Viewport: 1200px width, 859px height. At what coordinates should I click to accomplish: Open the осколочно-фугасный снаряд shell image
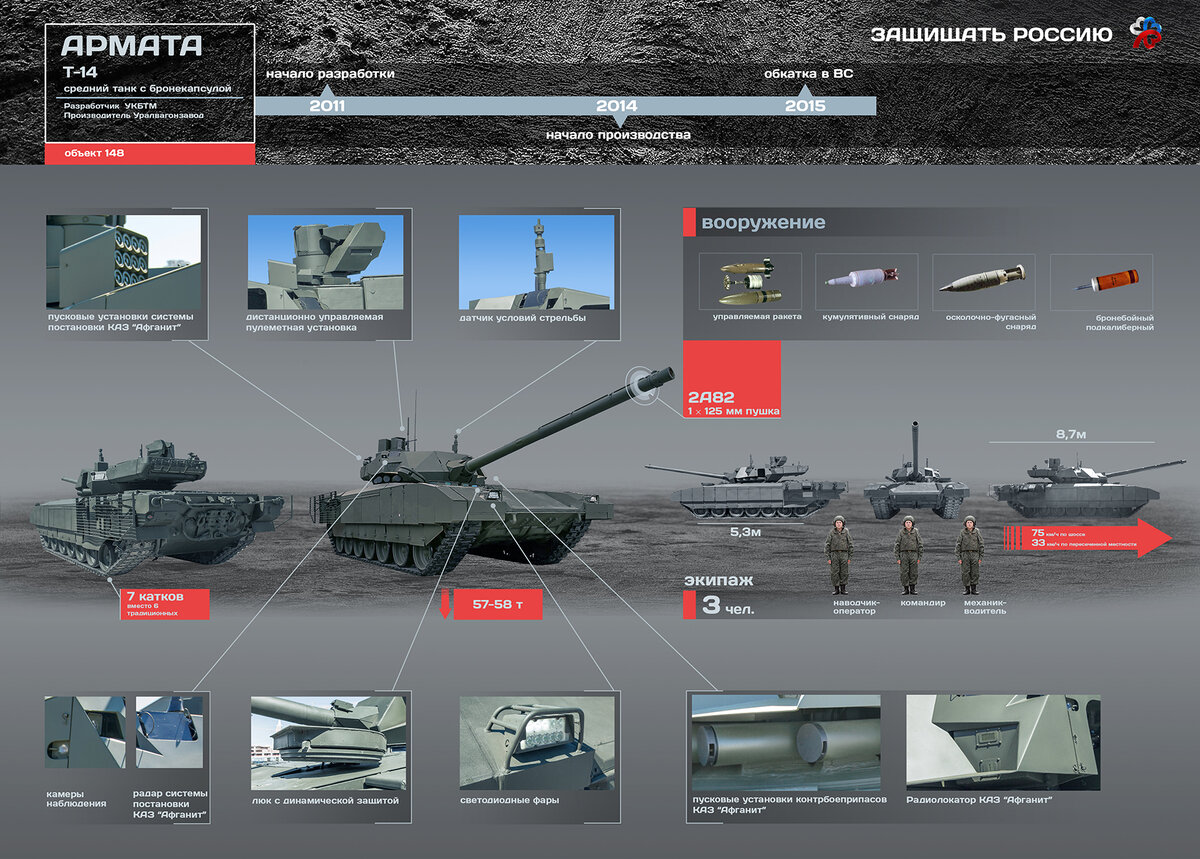point(983,281)
